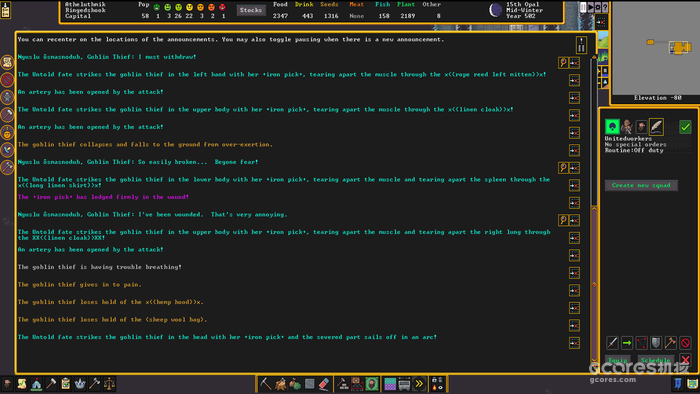
Task: Select the gather plants designation
Action: point(295,384)
